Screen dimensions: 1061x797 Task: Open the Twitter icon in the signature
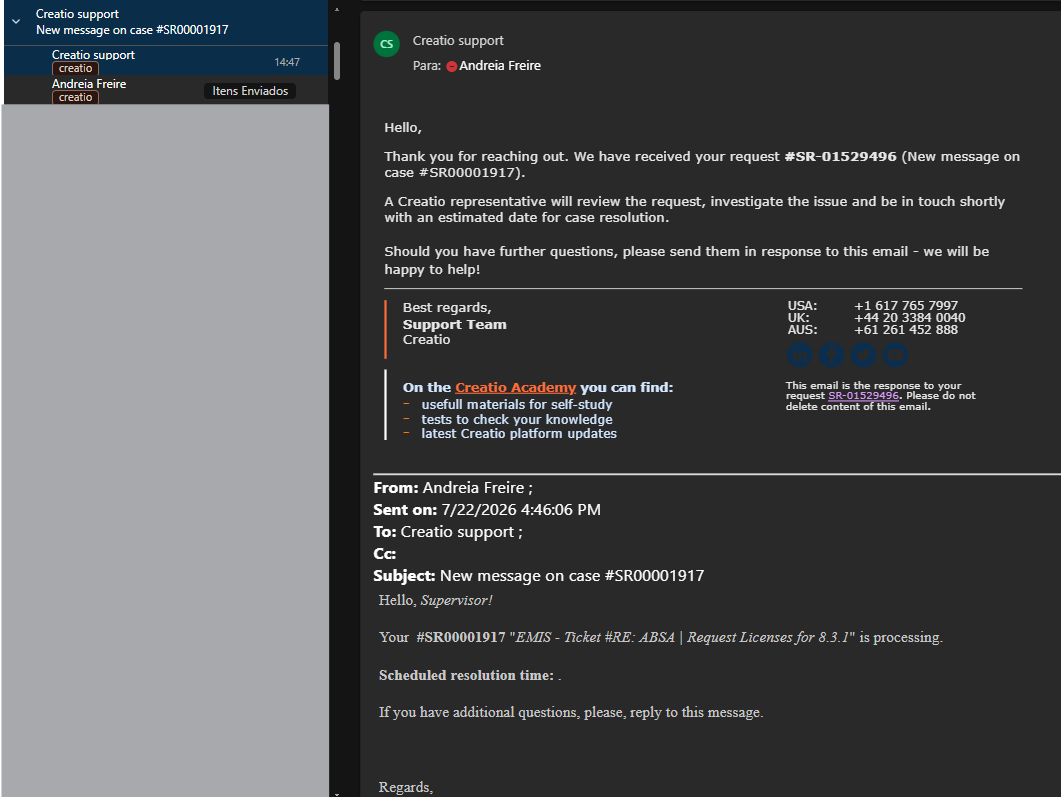click(863, 355)
